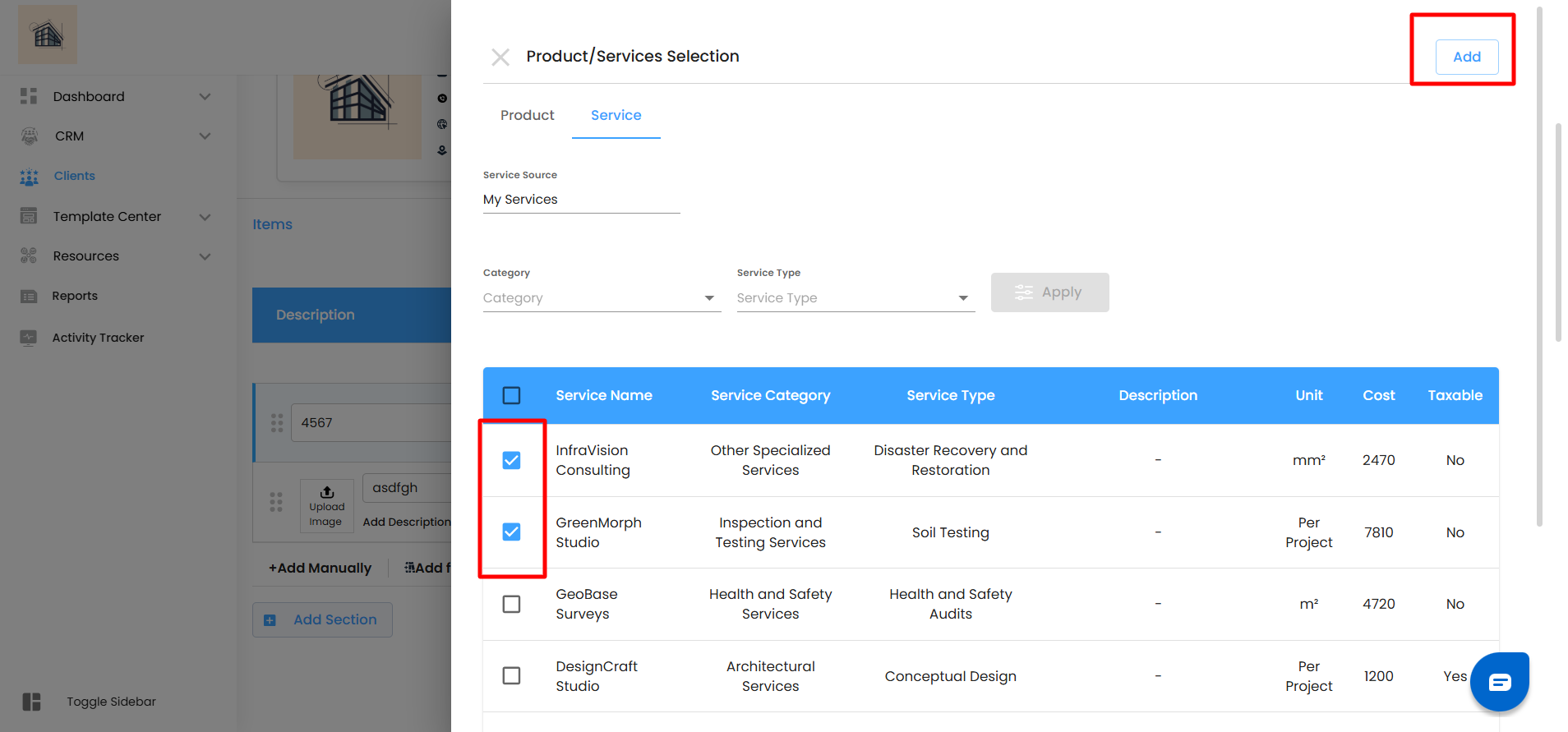Click the Template Center icon
The image size is (1568, 732).
click(29, 216)
